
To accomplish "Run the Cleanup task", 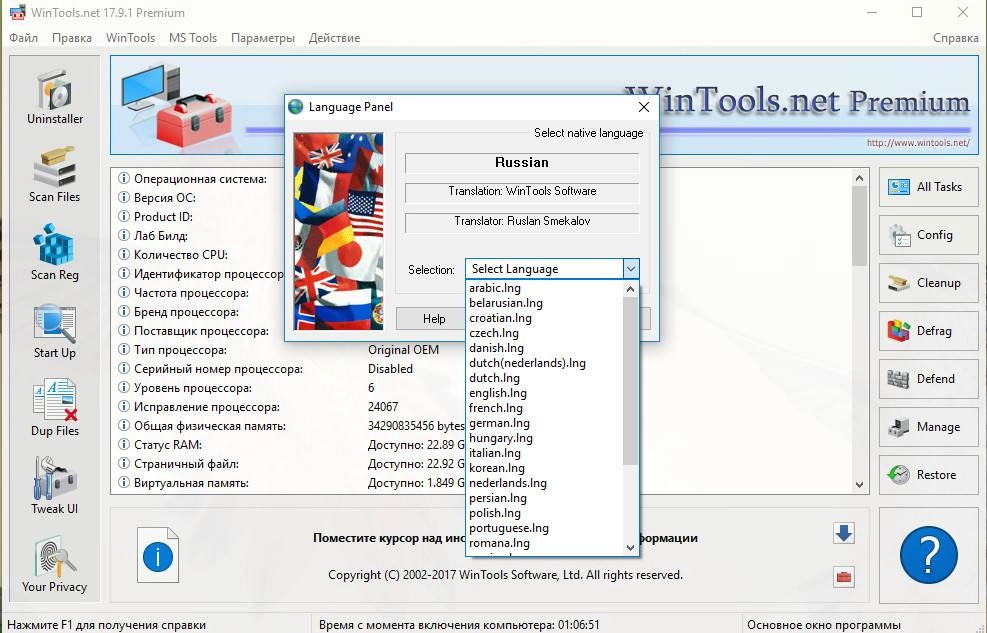I will coord(928,283).
